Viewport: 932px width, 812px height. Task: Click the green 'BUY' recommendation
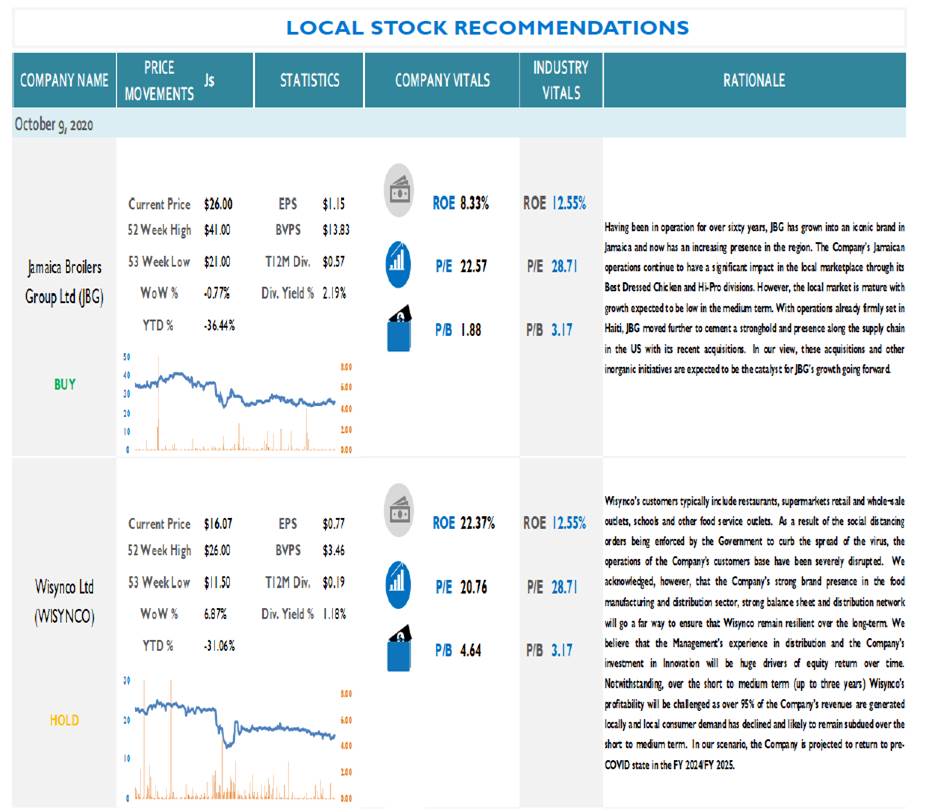tap(65, 385)
